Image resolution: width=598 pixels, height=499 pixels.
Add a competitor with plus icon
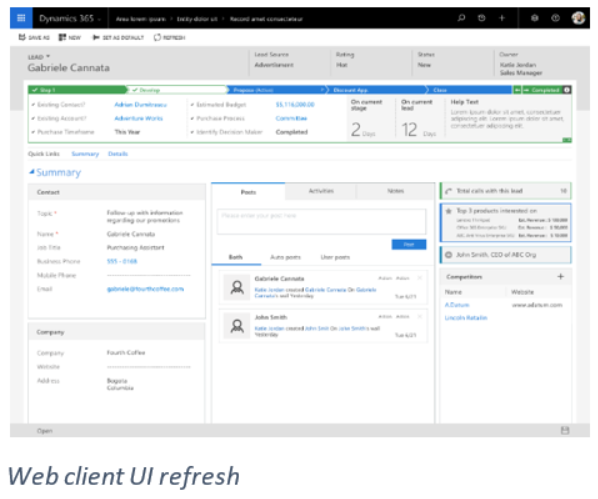pyautogui.click(x=560, y=277)
